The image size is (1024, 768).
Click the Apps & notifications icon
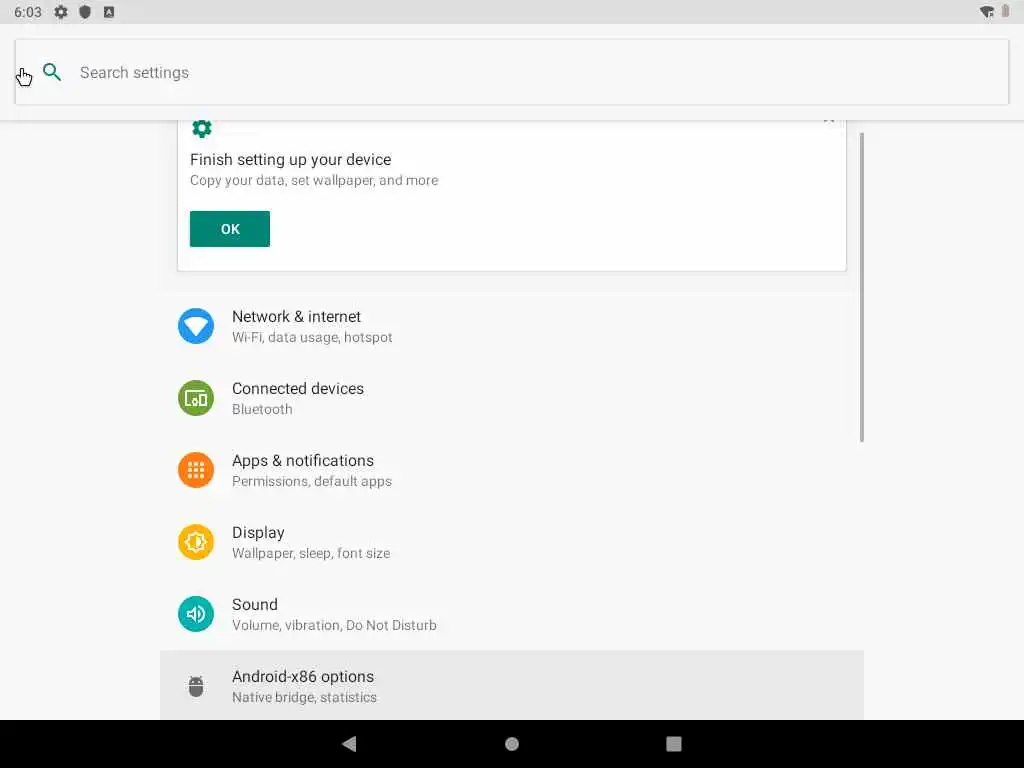pyautogui.click(x=196, y=470)
